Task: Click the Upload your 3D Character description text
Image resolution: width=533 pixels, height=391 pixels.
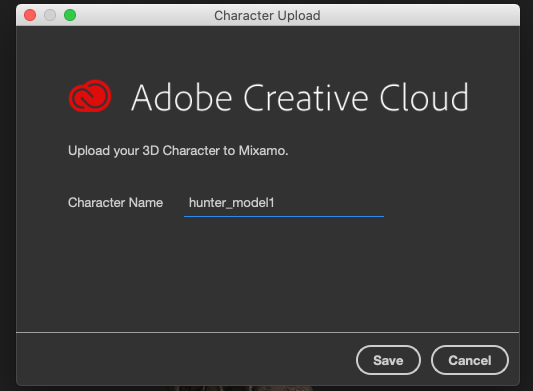Action: [x=178, y=151]
